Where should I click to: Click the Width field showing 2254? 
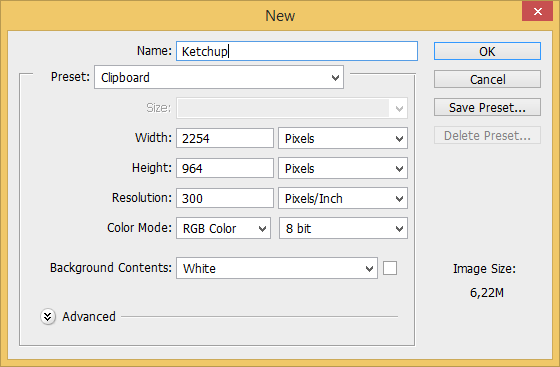pyautogui.click(x=225, y=138)
